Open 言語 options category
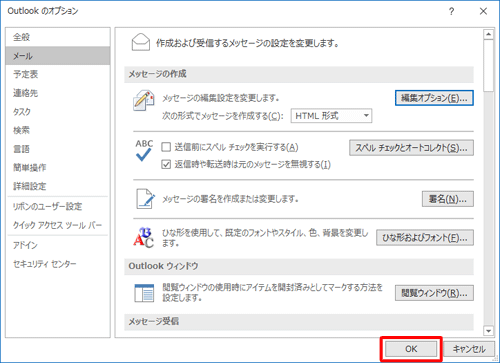500x363 pixels. coord(58,149)
